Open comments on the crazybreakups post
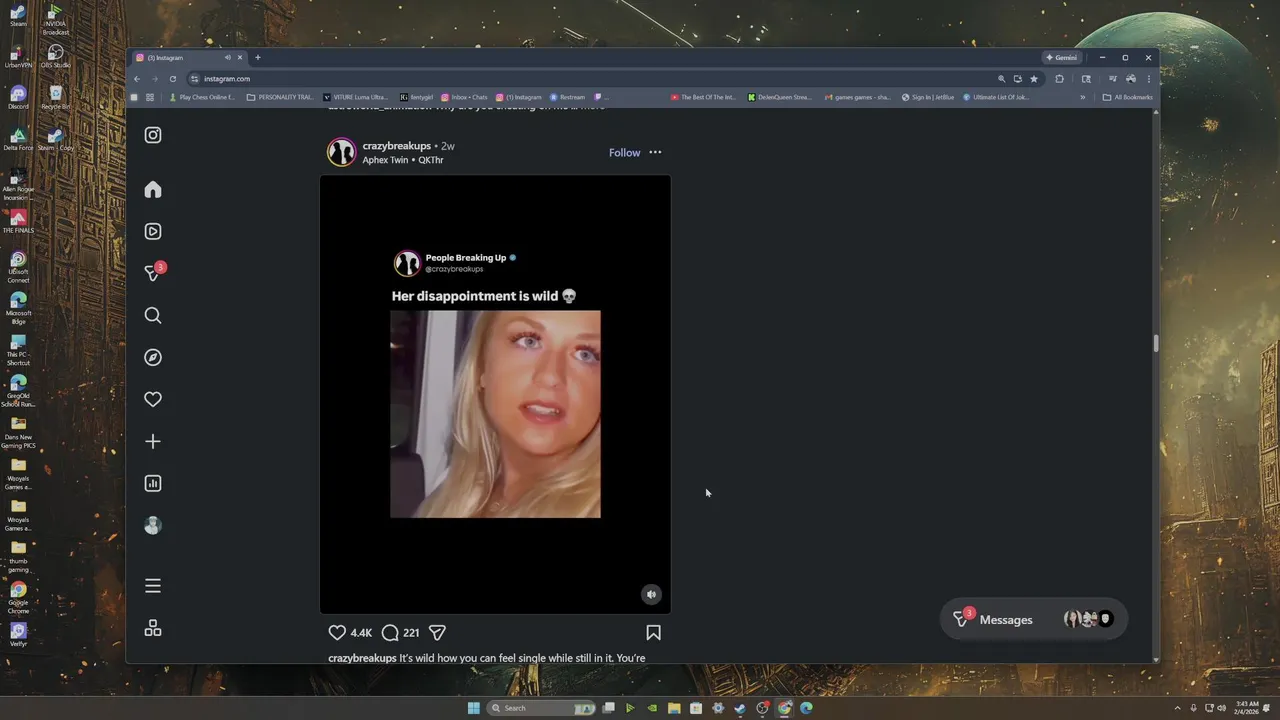Viewport: 1280px width, 720px height. click(x=390, y=632)
